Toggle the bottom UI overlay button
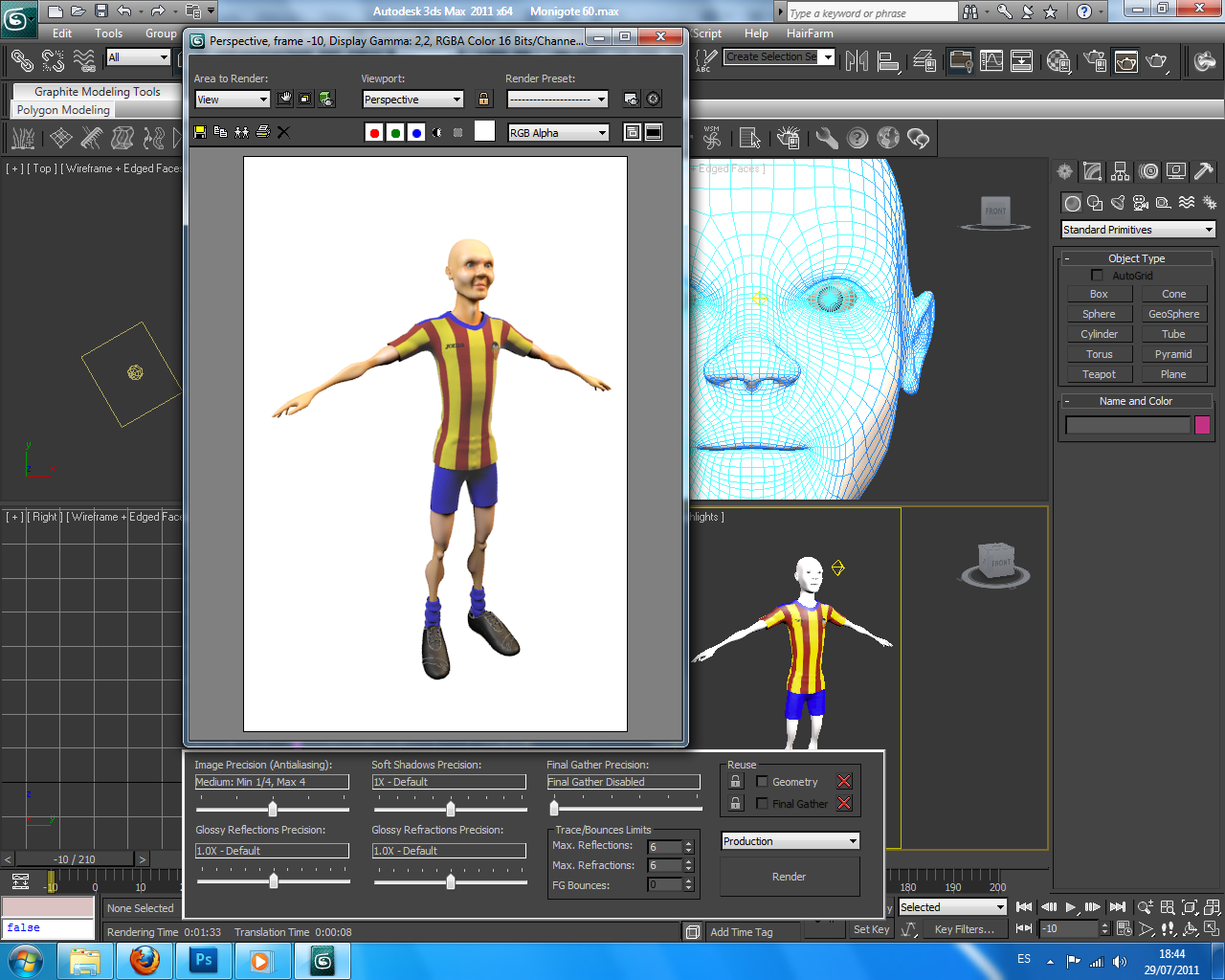1225x980 pixels. pyautogui.click(x=654, y=132)
